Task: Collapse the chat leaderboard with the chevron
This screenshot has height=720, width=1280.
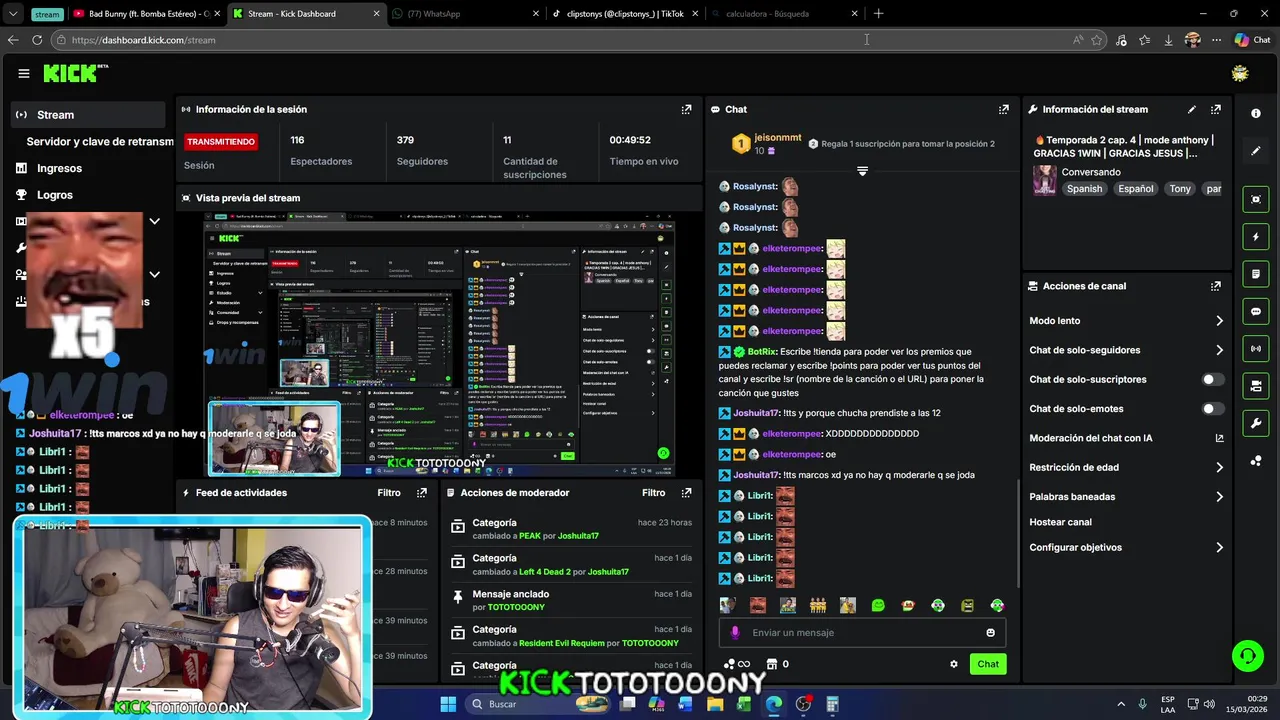Action: pyautogui.click(x=862, y=172)
